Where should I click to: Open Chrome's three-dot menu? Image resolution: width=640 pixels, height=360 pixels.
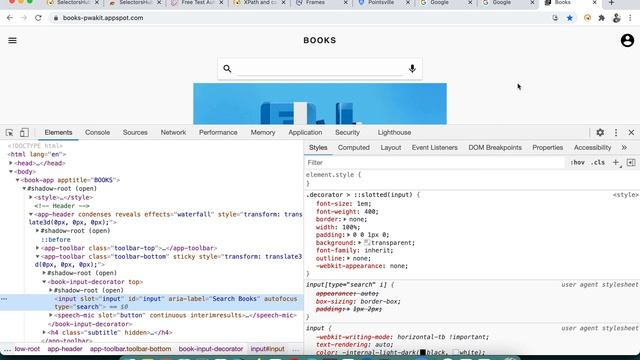point(631,18)
